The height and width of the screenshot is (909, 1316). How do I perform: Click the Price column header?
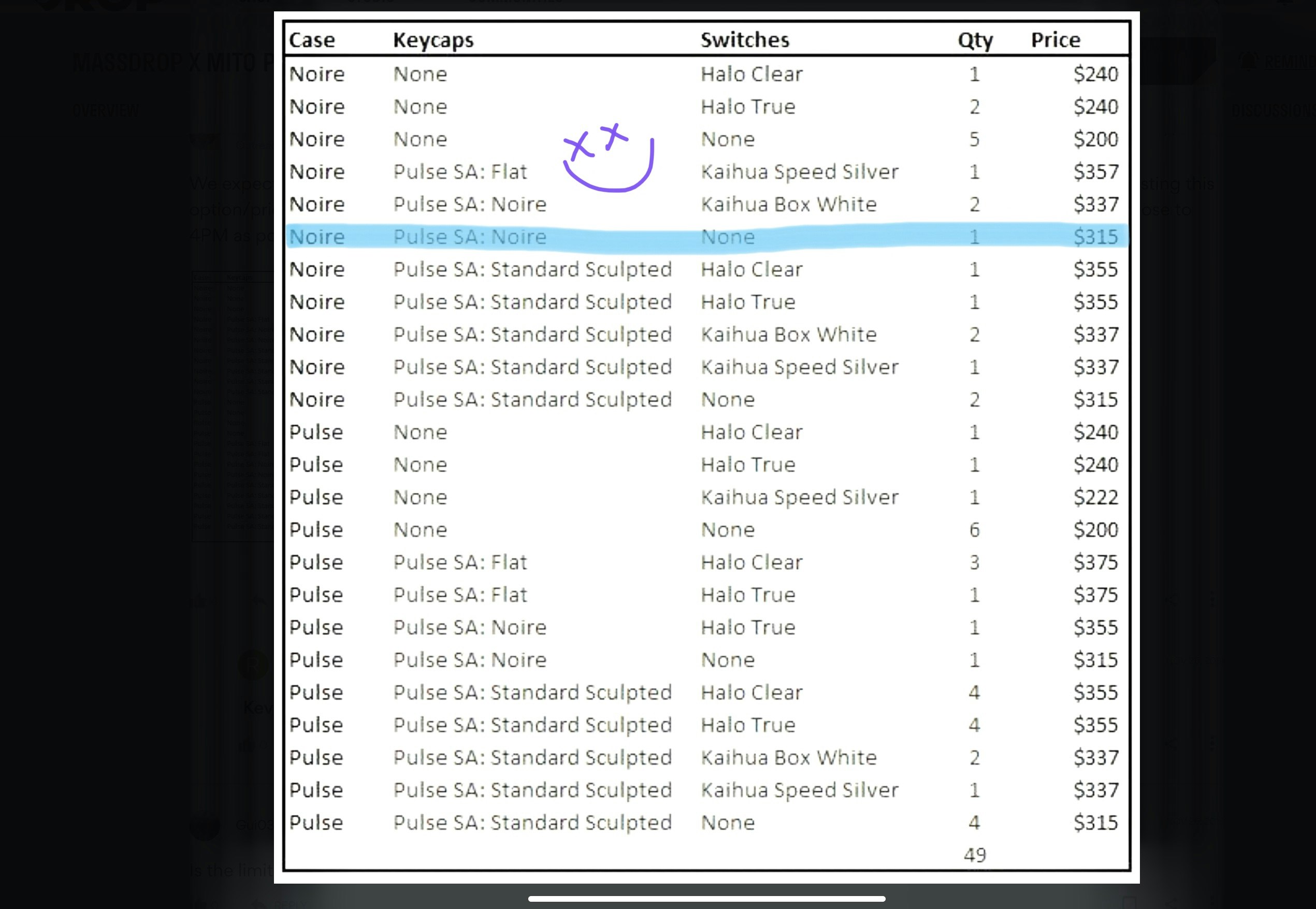[1055, 40]
